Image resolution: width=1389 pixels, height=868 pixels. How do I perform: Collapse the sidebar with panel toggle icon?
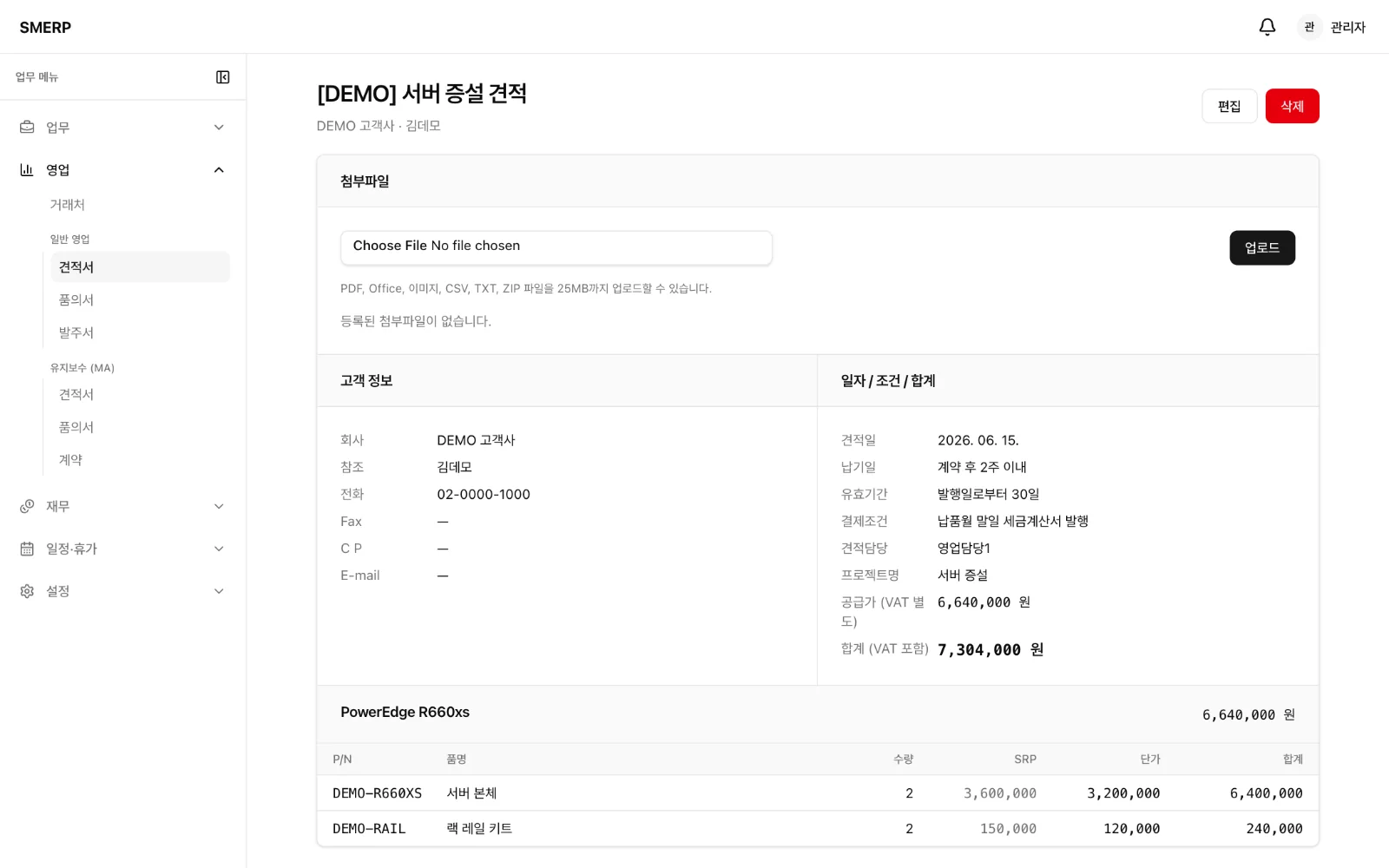pyautogui.click(x=223, y=77)
